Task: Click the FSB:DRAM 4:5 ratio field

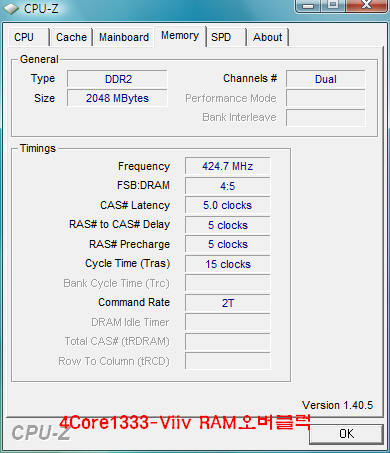Action: [228, 186]
